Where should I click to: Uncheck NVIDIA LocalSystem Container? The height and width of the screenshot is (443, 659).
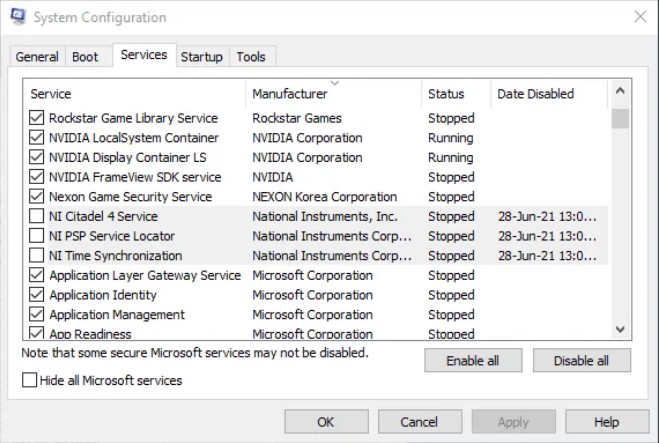click(x=37, y=138)
